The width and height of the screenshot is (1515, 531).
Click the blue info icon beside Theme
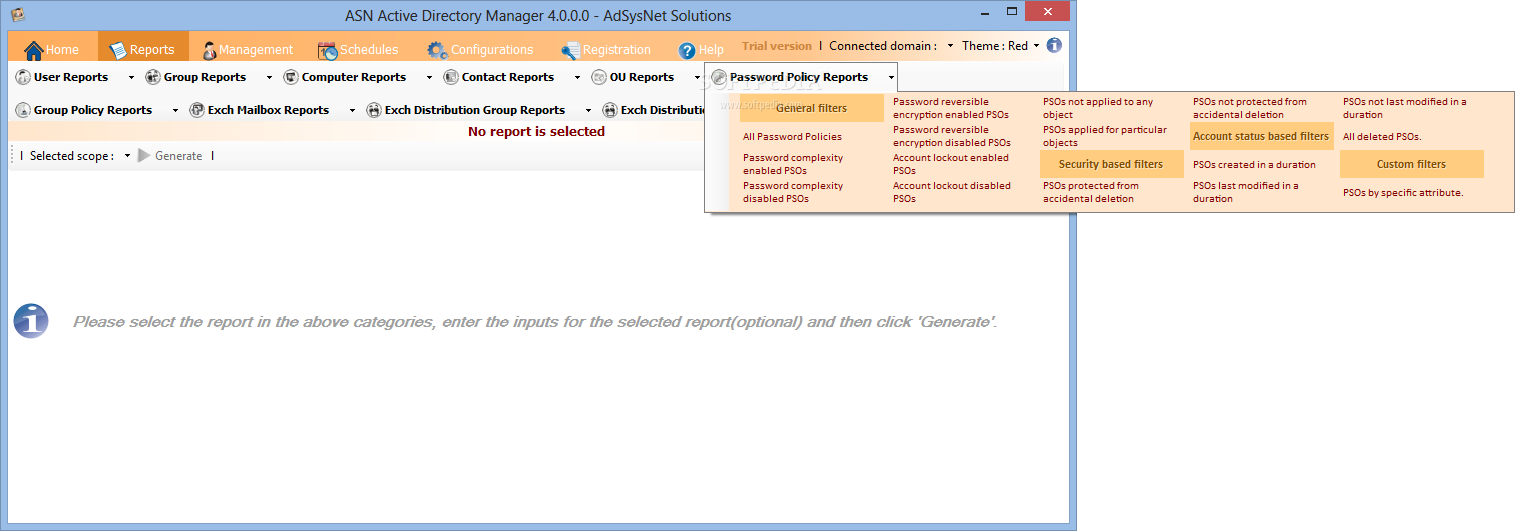(x=1054, y=45)
